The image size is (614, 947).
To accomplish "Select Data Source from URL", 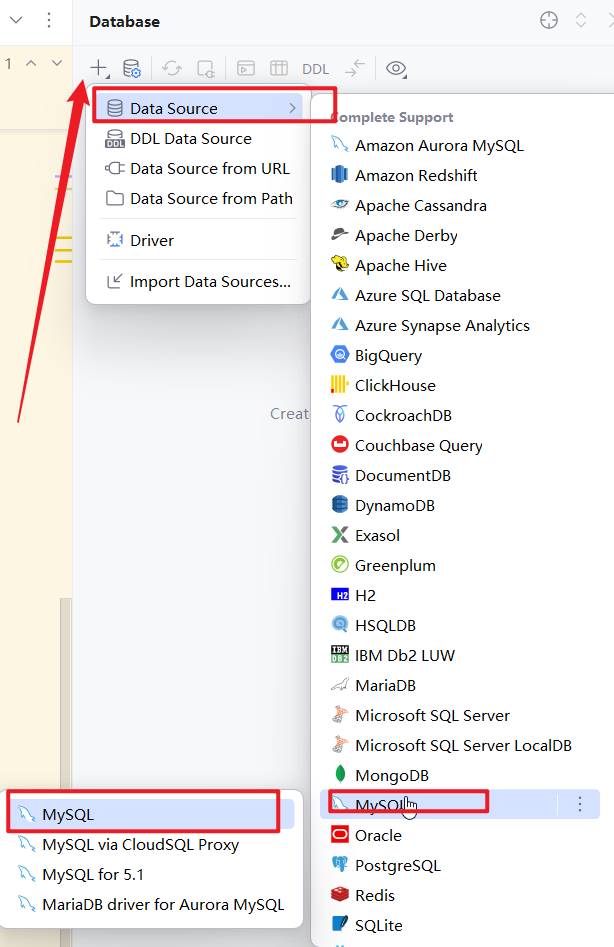I will click(199, 169).
